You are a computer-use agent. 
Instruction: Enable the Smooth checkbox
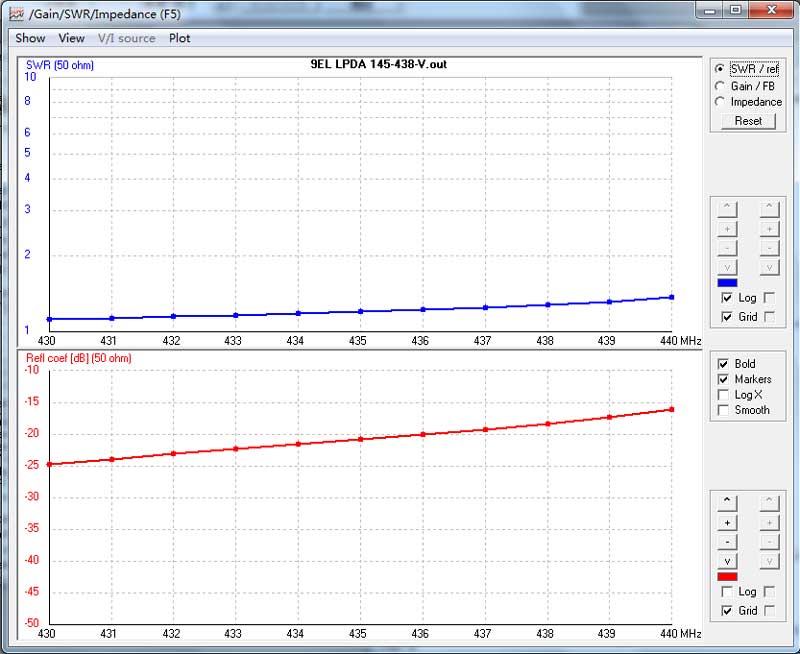(723, 410)
